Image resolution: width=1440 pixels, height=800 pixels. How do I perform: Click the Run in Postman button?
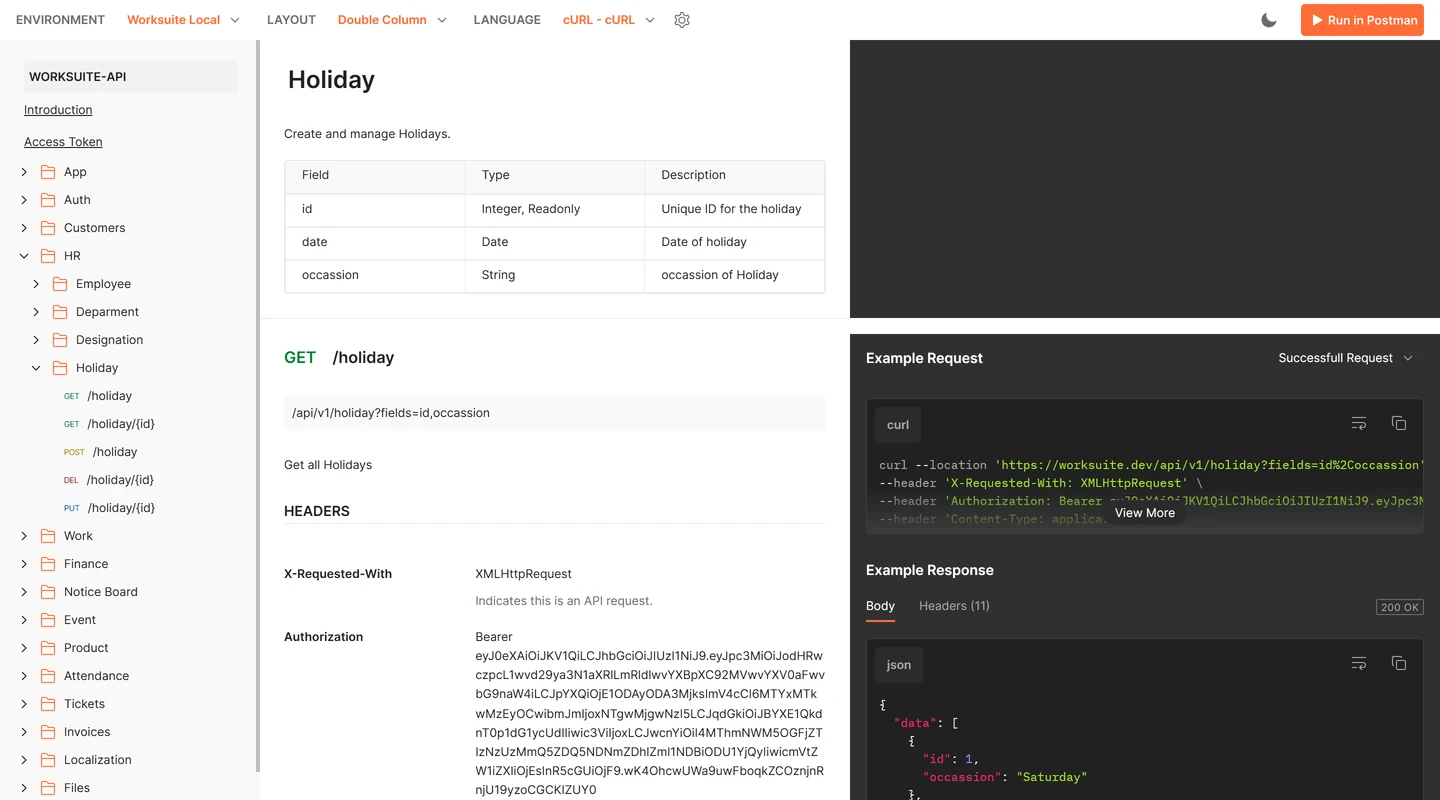1362,20
